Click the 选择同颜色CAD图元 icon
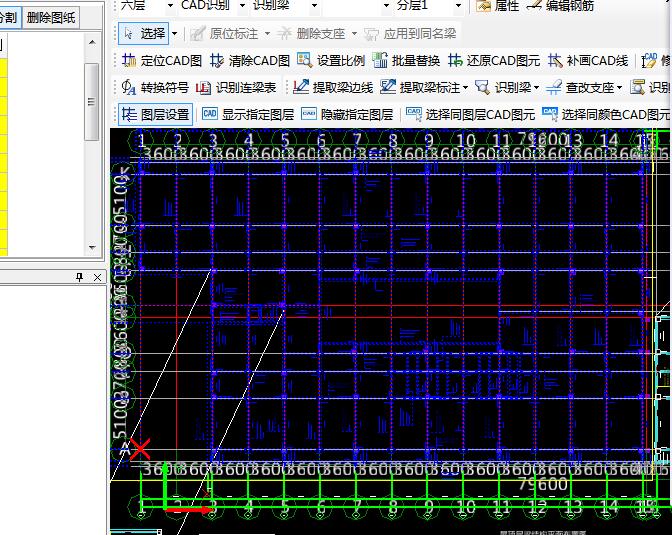The image size is (672, 535). pyautogui.click(x=550, y=114)
